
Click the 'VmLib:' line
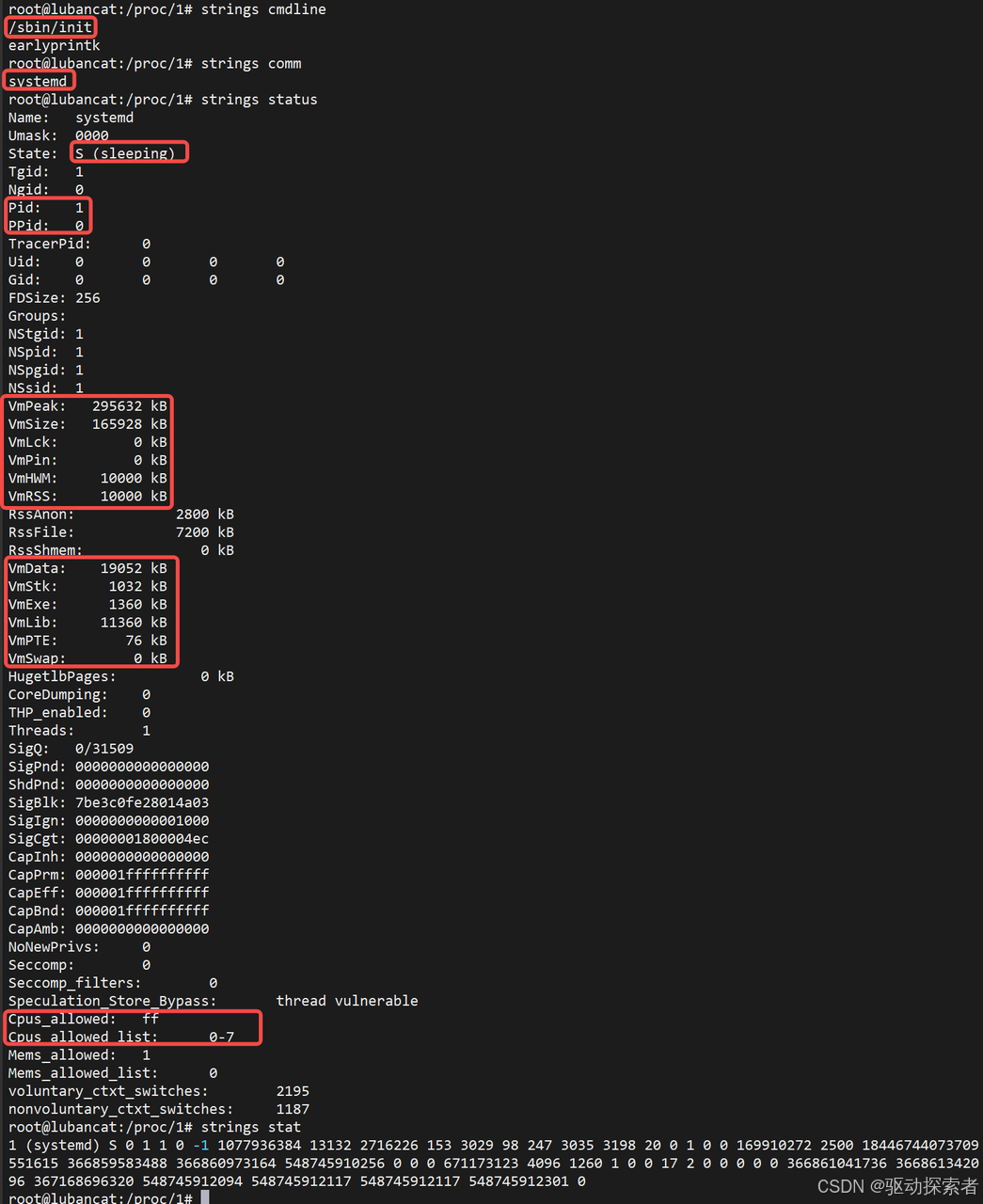point(87,622)
